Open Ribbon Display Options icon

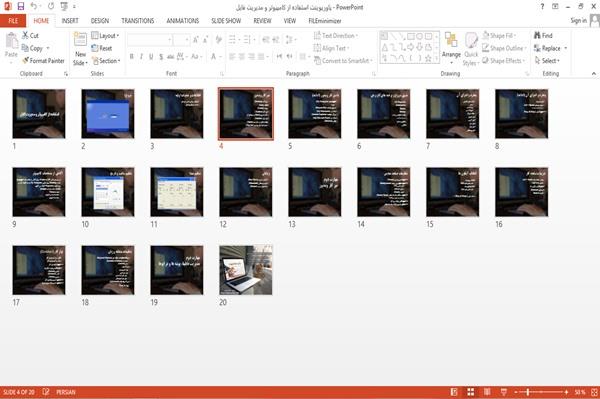(x=555, y=7)
